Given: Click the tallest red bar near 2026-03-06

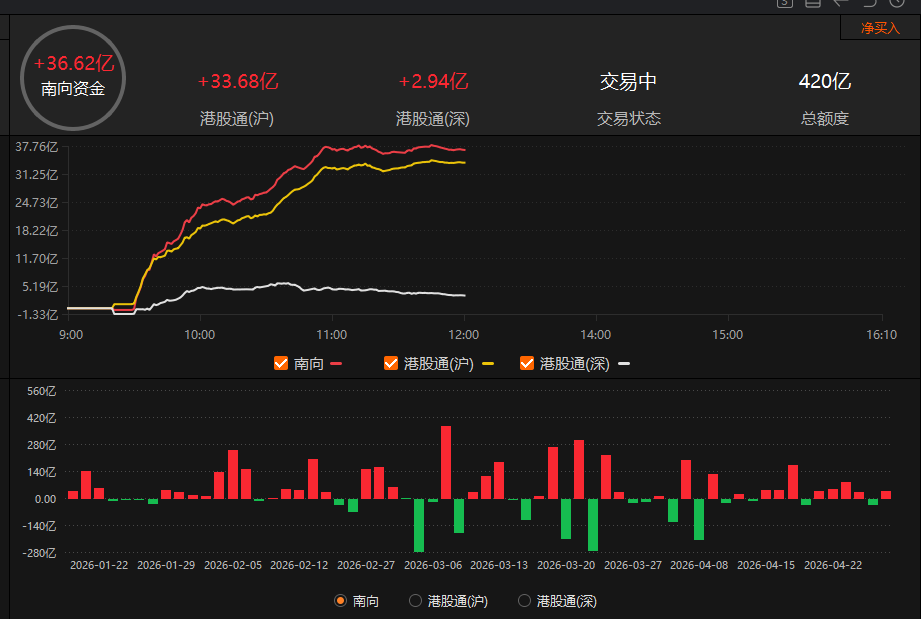Looking at the screenshot, I should 446,462.
